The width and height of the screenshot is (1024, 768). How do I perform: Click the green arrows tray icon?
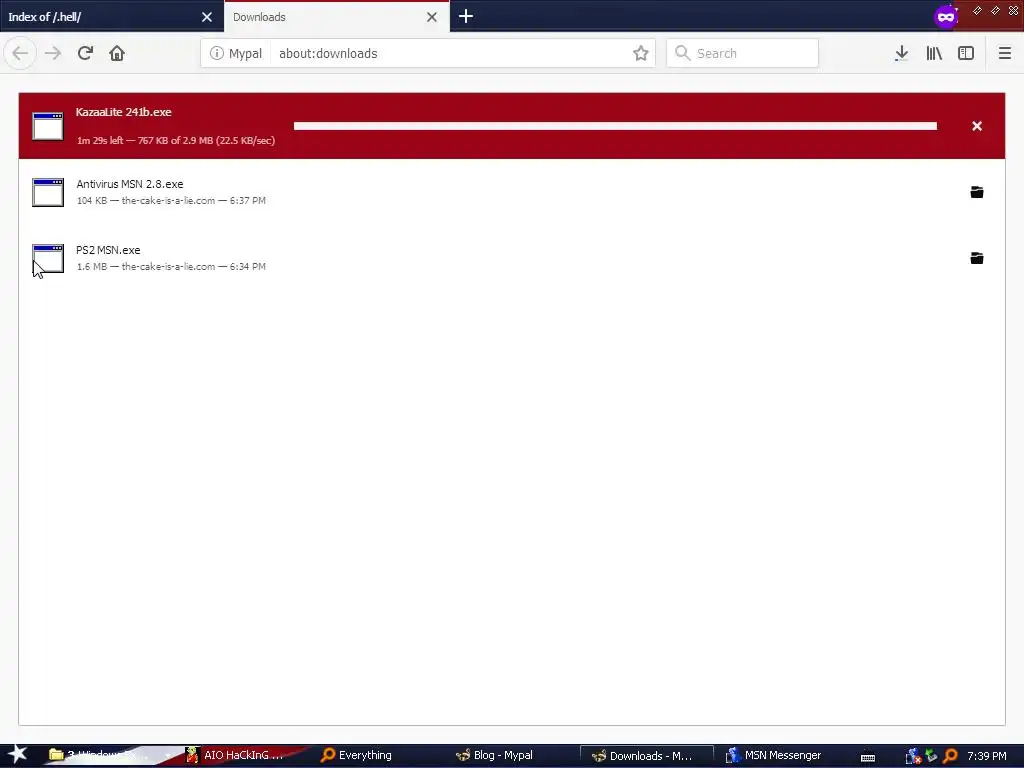(x=931, y=756)
